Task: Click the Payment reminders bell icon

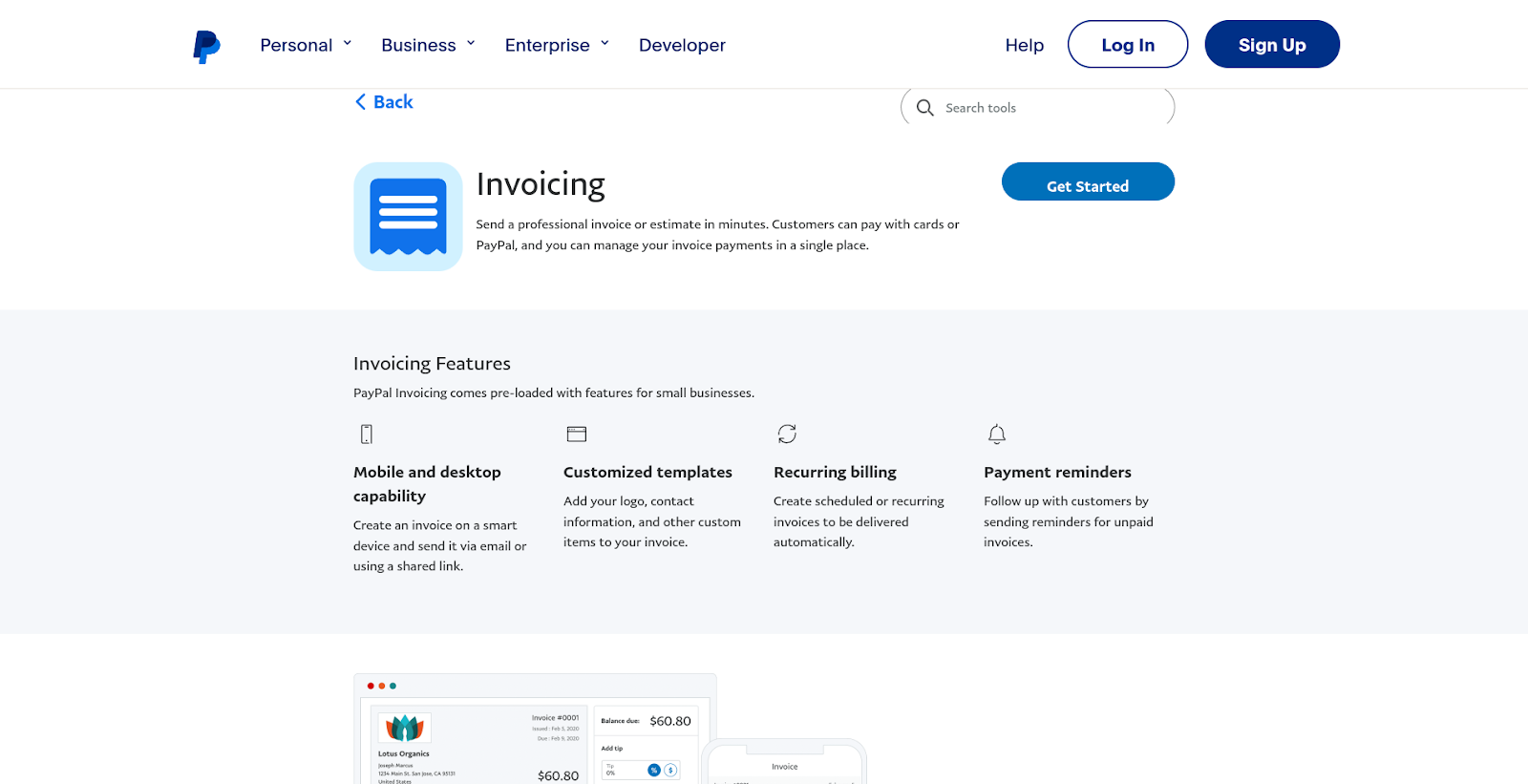Action: coord(996,434)
